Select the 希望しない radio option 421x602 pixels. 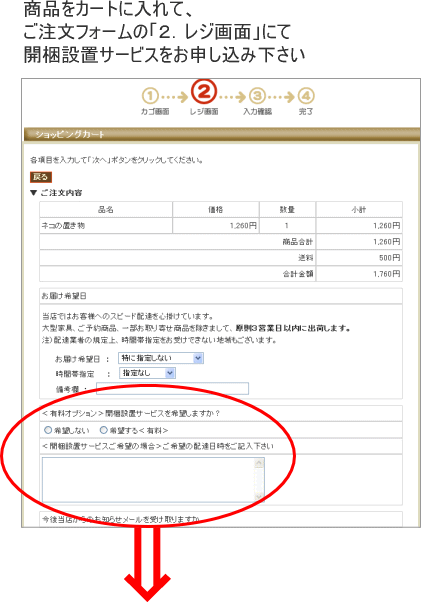[x=48, y=430]
